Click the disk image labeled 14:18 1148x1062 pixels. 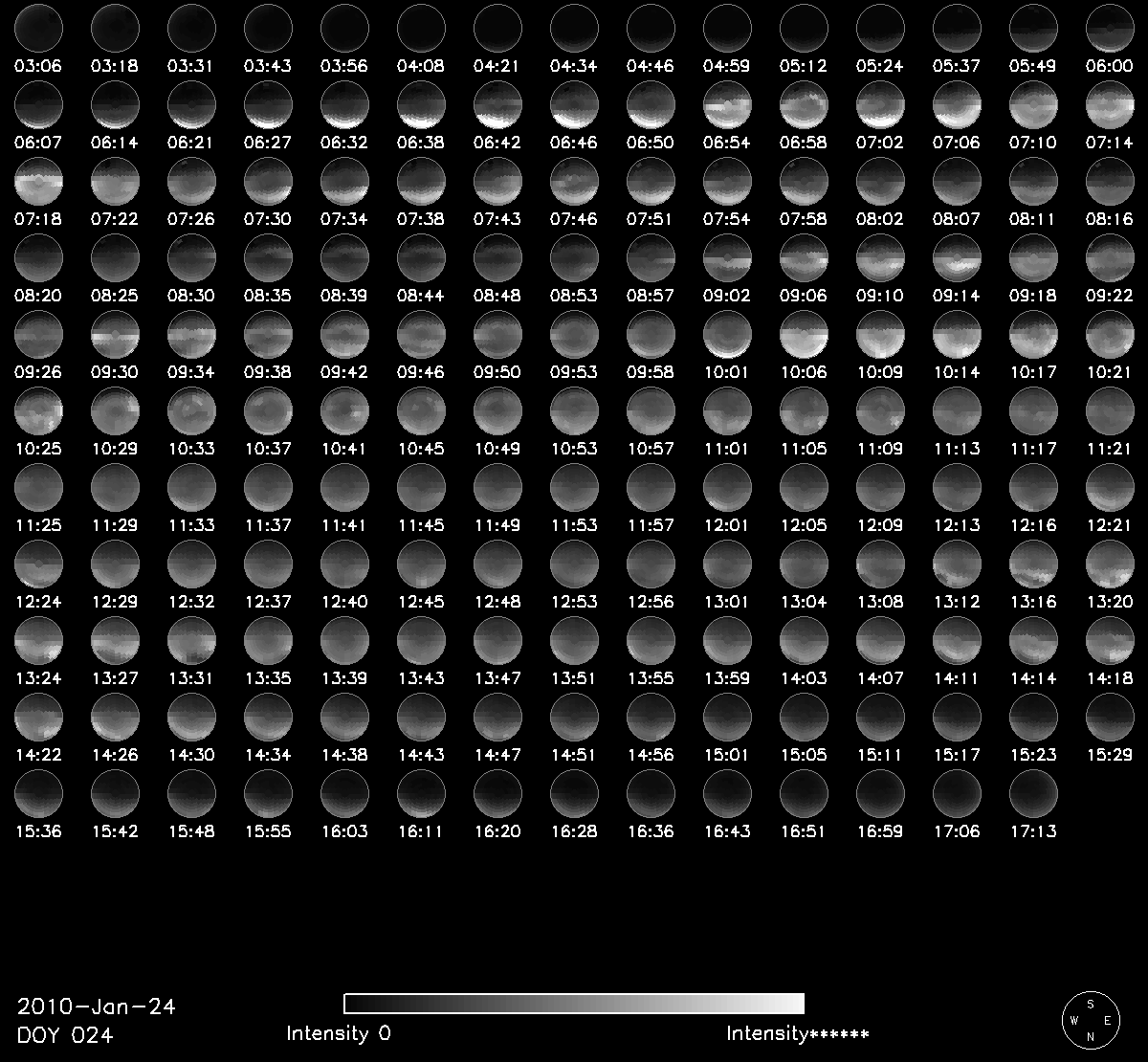pos(1111,640)
